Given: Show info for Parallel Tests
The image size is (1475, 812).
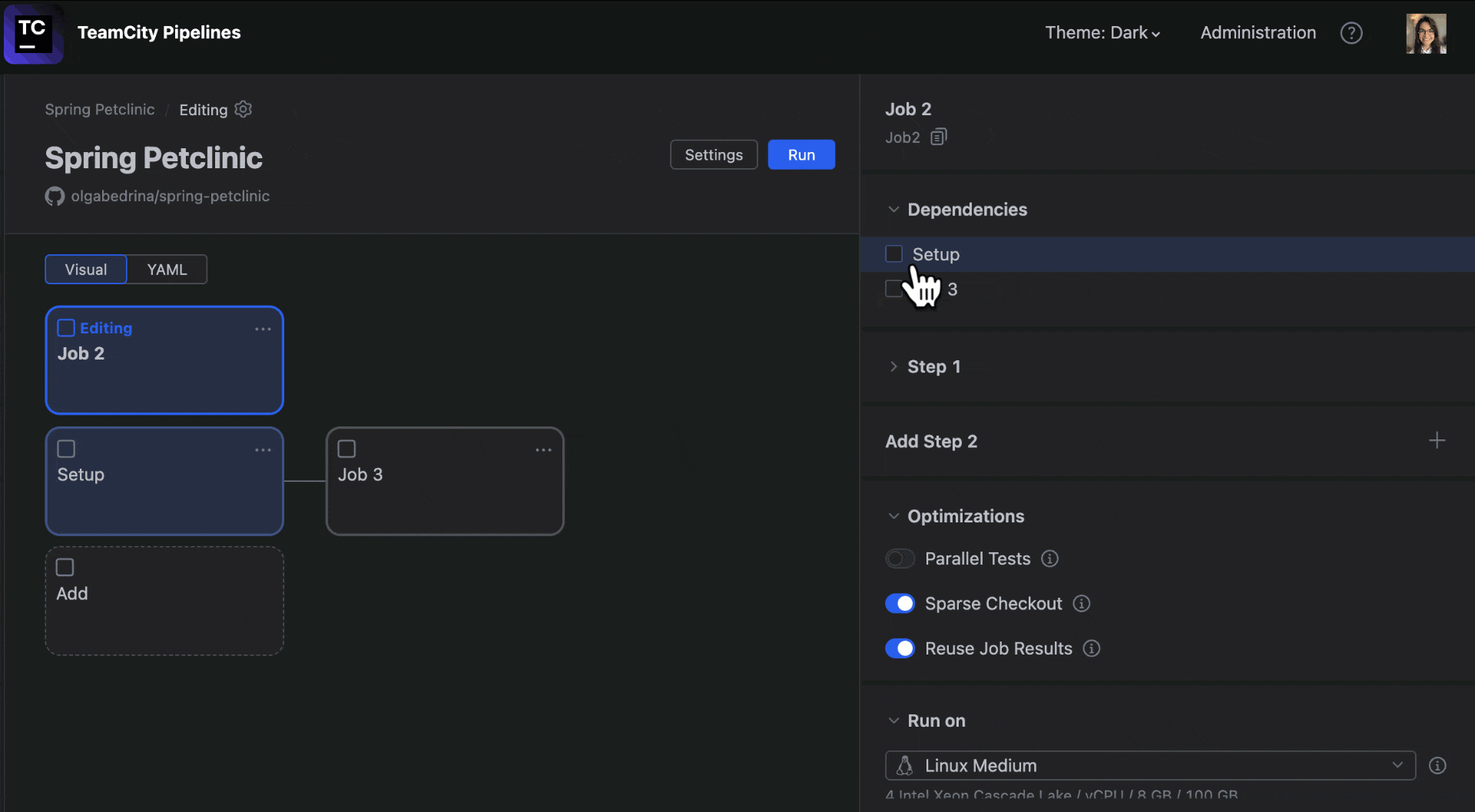Looking at the screenshot, I should click(x=1049, y=558).
